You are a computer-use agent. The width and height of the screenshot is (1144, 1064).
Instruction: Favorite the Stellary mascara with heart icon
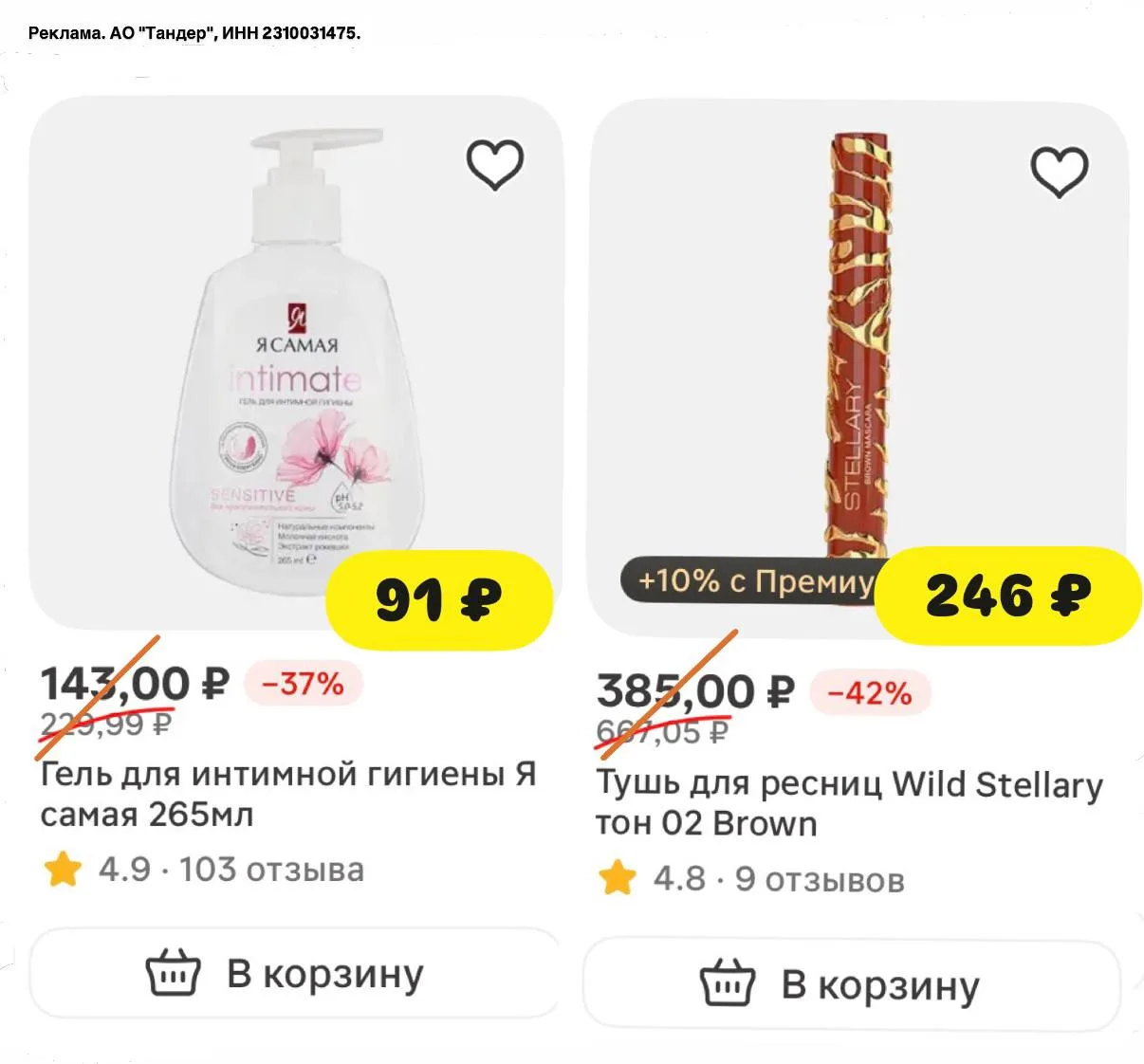[x=1059, y=172]
